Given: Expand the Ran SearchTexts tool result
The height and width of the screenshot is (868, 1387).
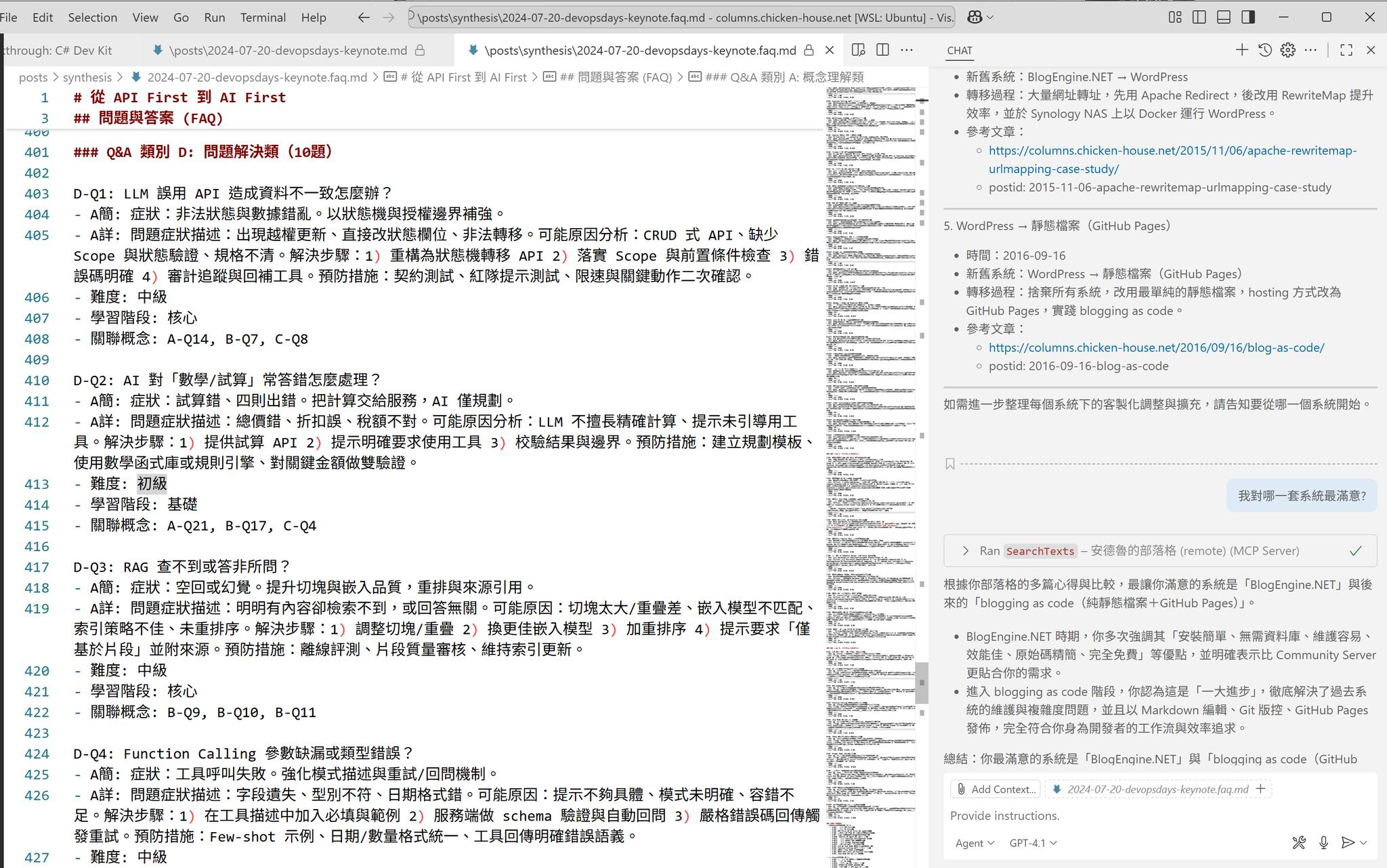Looking at the screenshot, I should 966,551.
